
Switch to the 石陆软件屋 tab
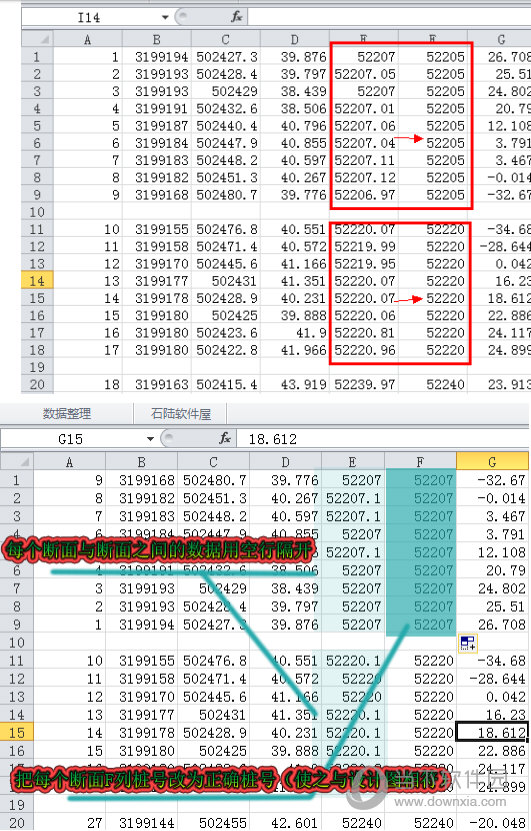(181, 413)
